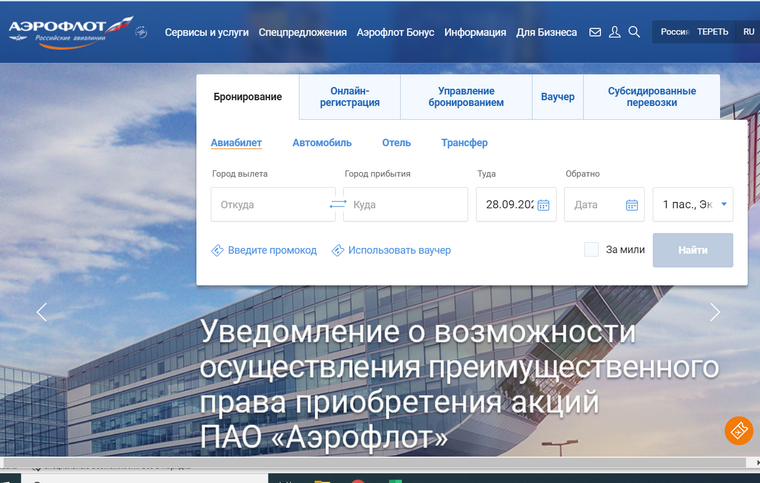Click the search magnifier icon
Screen dimensions: 760x483
[634, 32]
